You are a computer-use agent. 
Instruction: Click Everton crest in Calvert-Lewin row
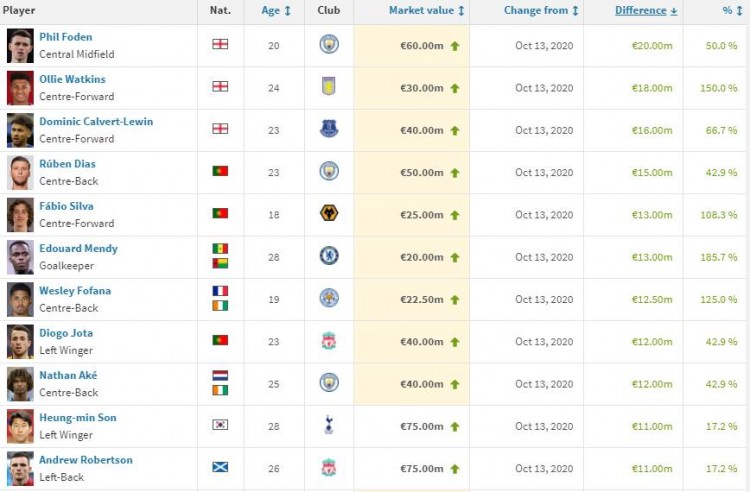(329, 129)
